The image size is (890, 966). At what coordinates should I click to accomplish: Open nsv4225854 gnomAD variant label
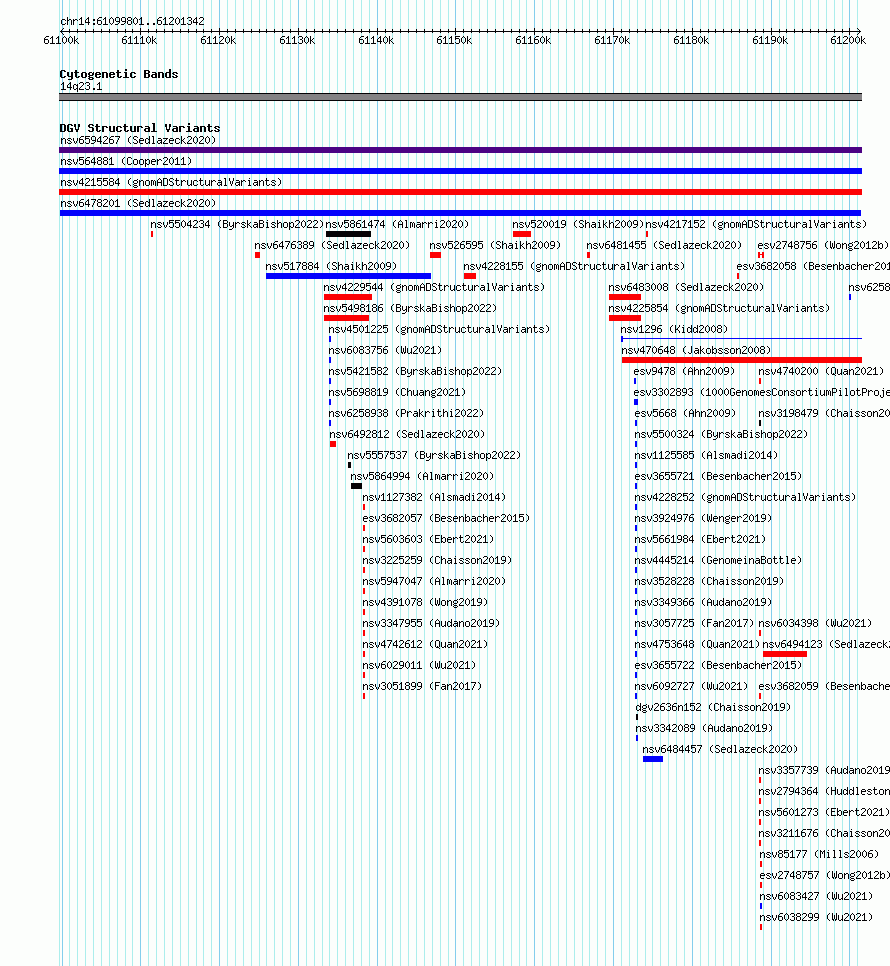[719, 308]
